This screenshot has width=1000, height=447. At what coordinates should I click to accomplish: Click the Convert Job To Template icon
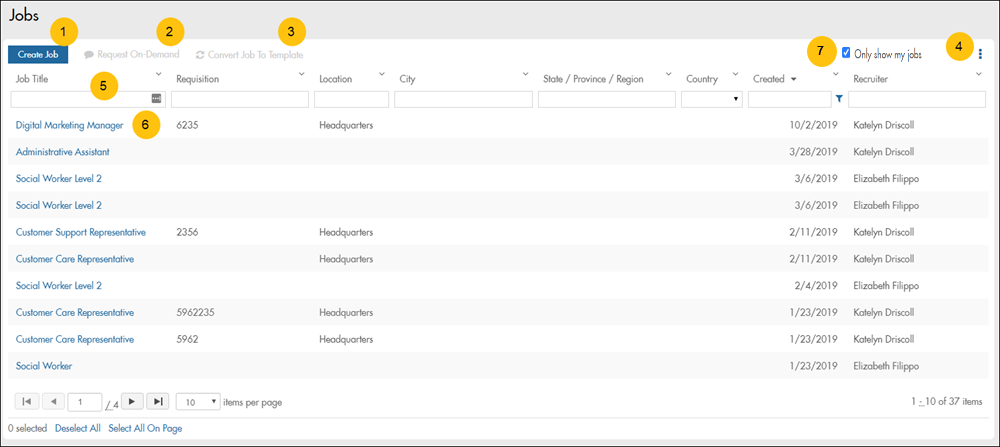[200, 55]
